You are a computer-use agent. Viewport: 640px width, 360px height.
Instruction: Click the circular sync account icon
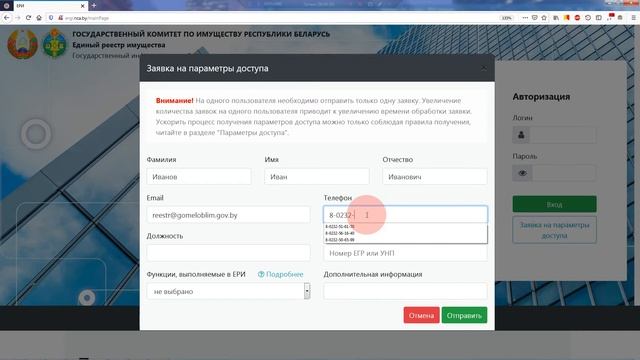coord(588,18)
